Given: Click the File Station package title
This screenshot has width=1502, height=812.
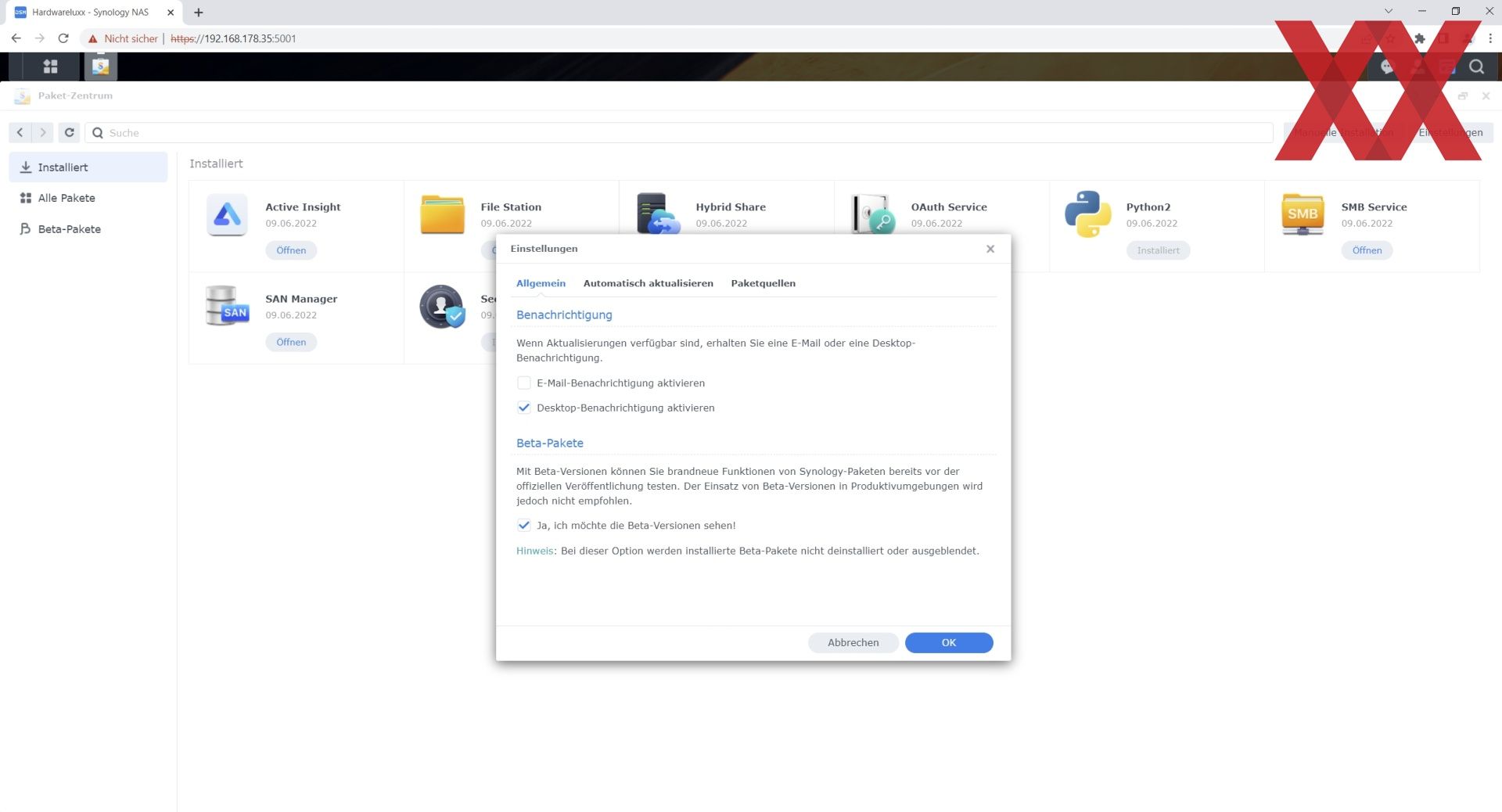Looking at the screenshot, I should [511, 207].
